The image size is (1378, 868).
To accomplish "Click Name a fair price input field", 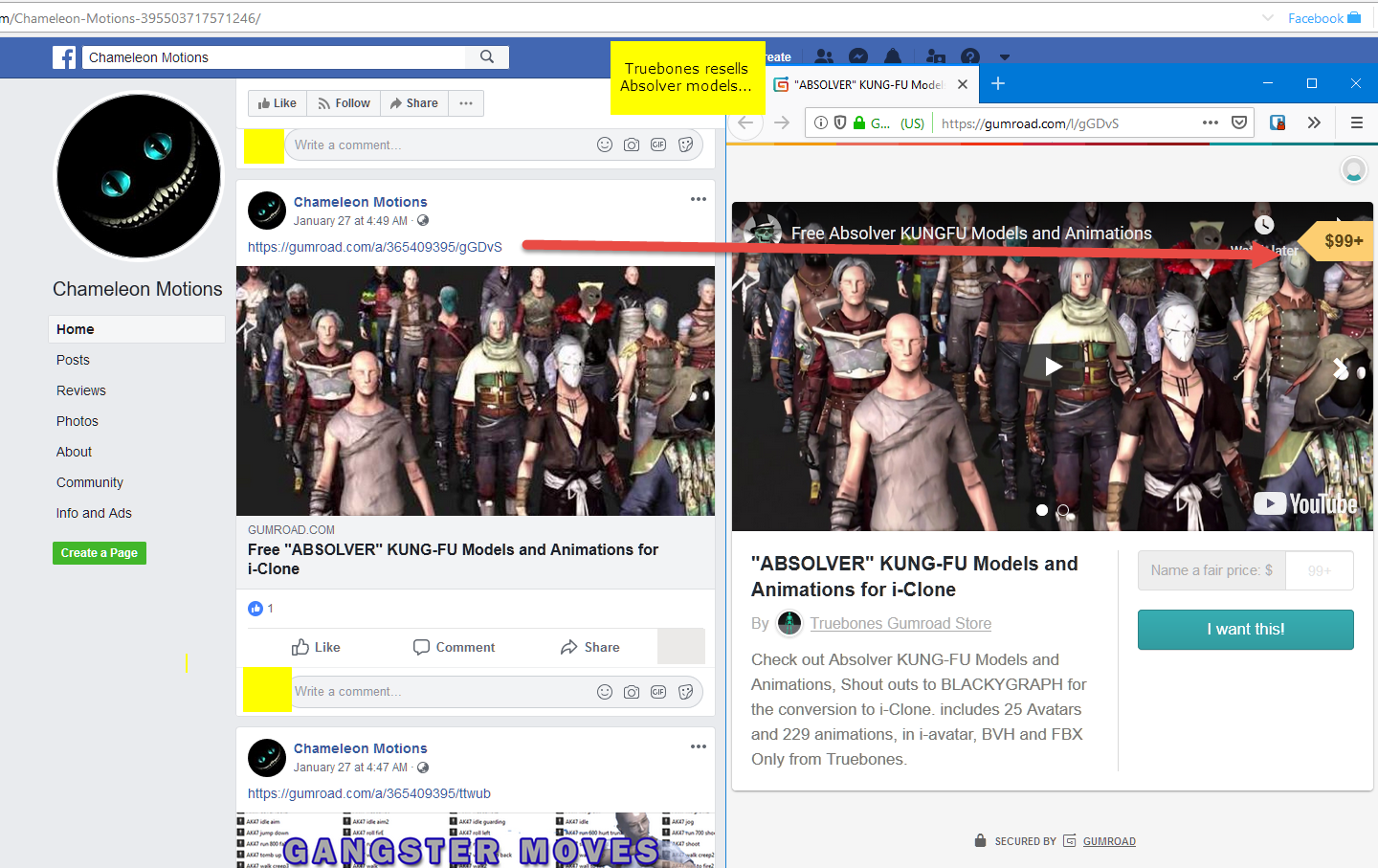I will coord(1319,570).
